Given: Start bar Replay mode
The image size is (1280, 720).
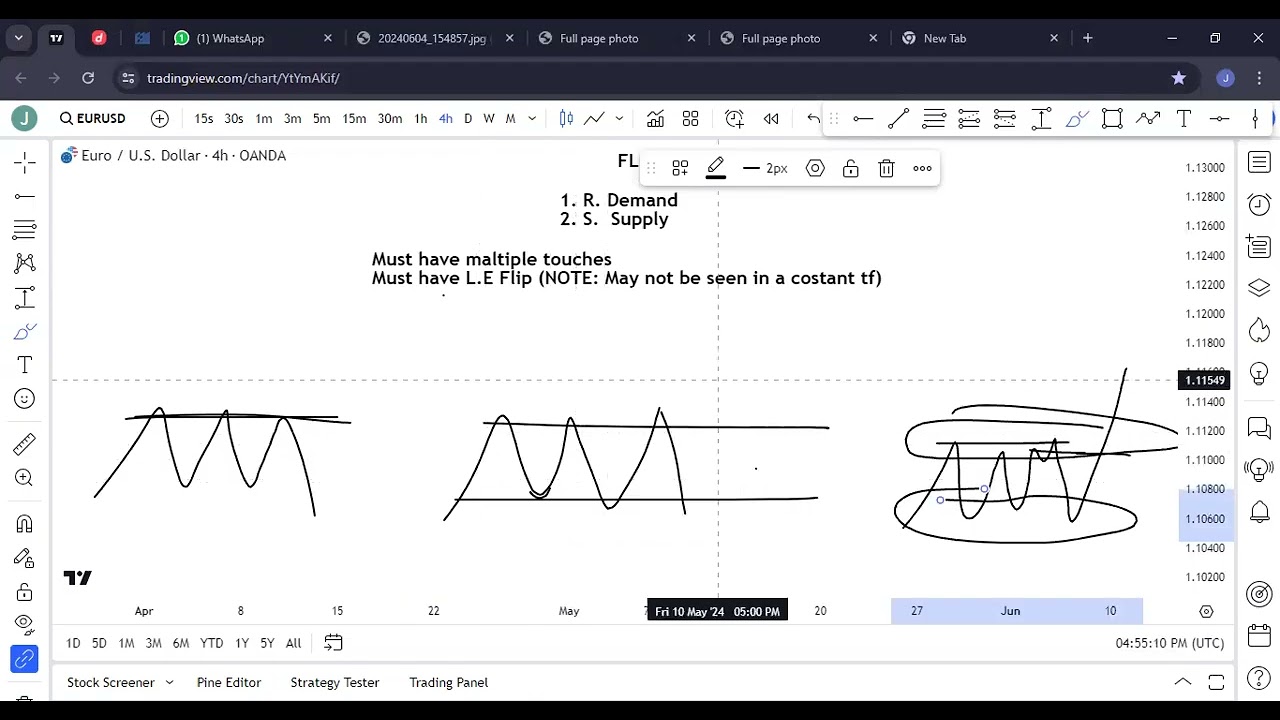Looking at the screenshot, I should coord(771,118).
